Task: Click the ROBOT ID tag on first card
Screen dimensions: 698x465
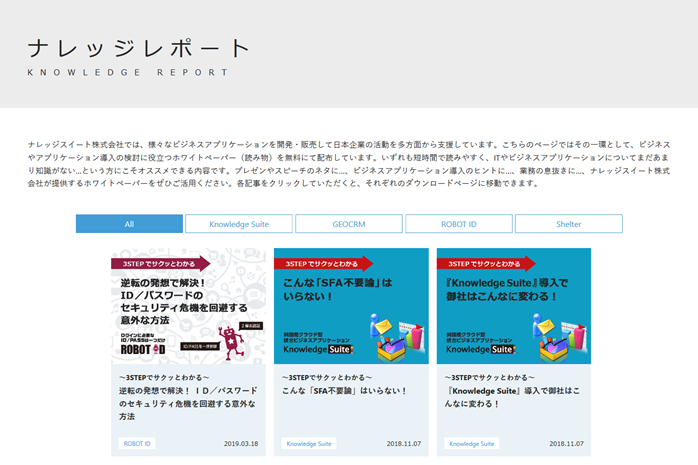Action: click(x=137, y=444)
